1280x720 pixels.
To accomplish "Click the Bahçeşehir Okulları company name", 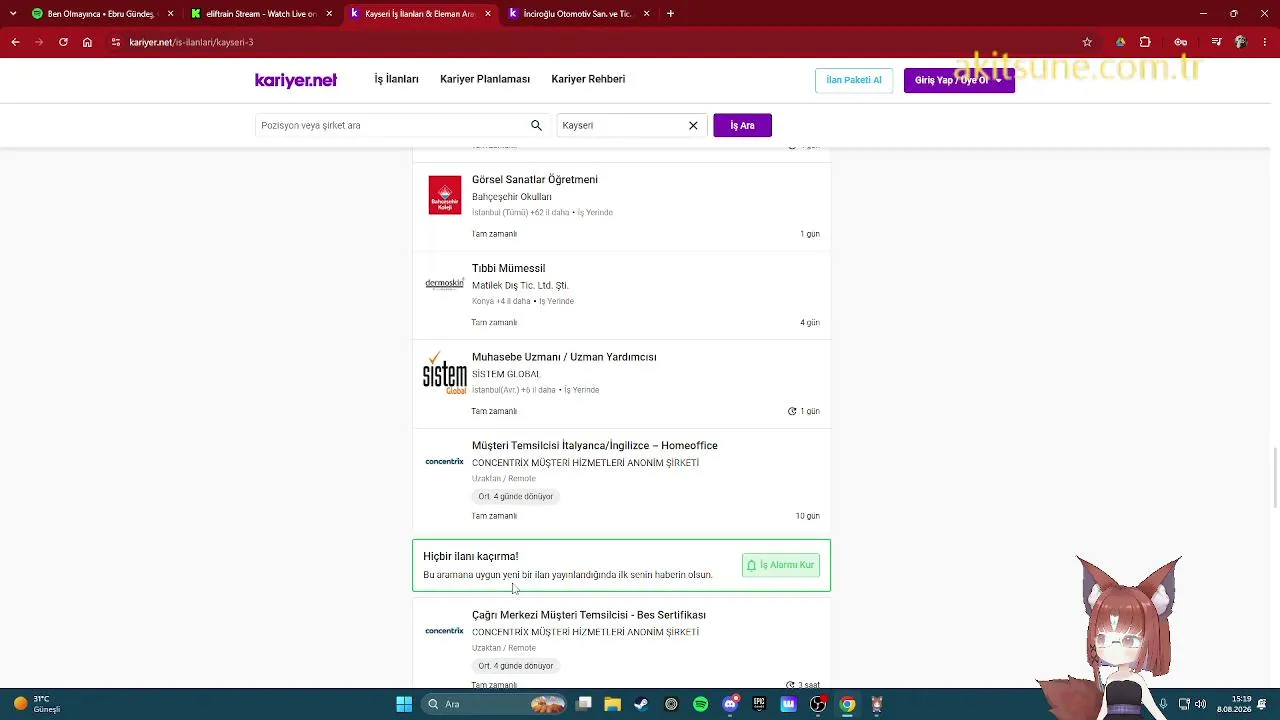I will [x=512, y=197].
